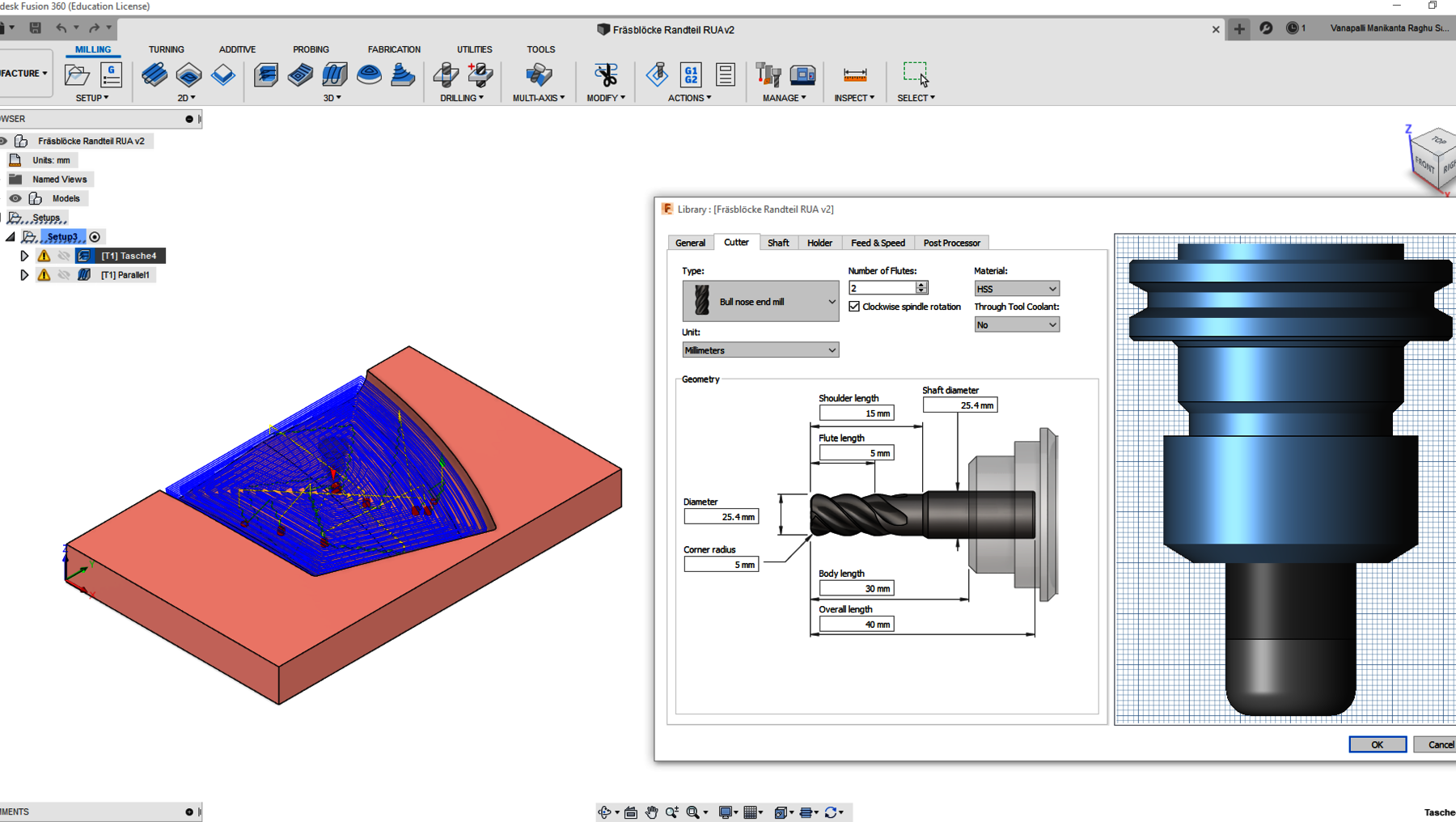Toggle Clockwise spindle rotation checkbox
Image resolution: width=1456 pixels, height=822 pixels.
coord(854,307)
